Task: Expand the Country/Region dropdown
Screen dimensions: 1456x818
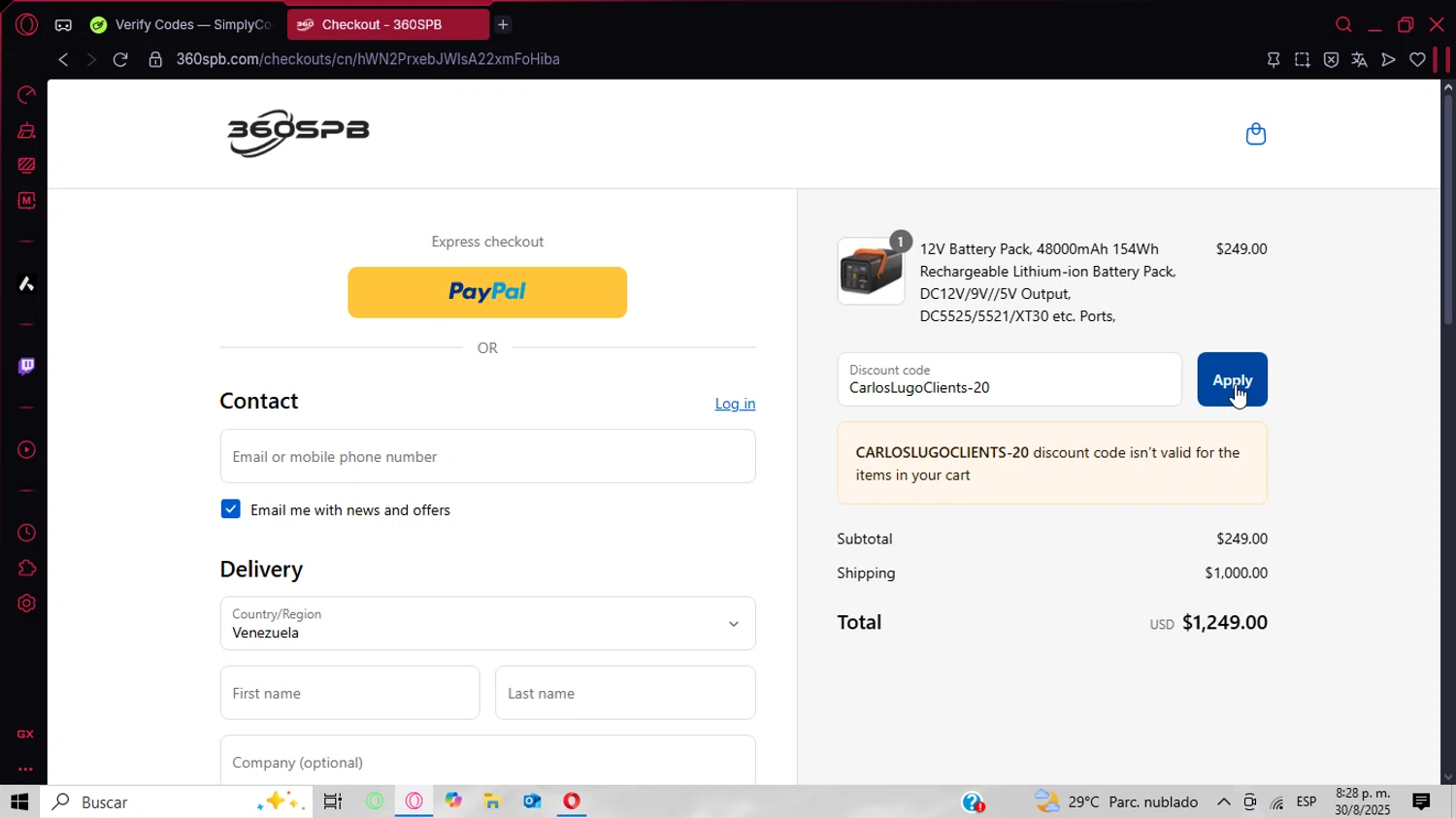Action: point(487,623)
